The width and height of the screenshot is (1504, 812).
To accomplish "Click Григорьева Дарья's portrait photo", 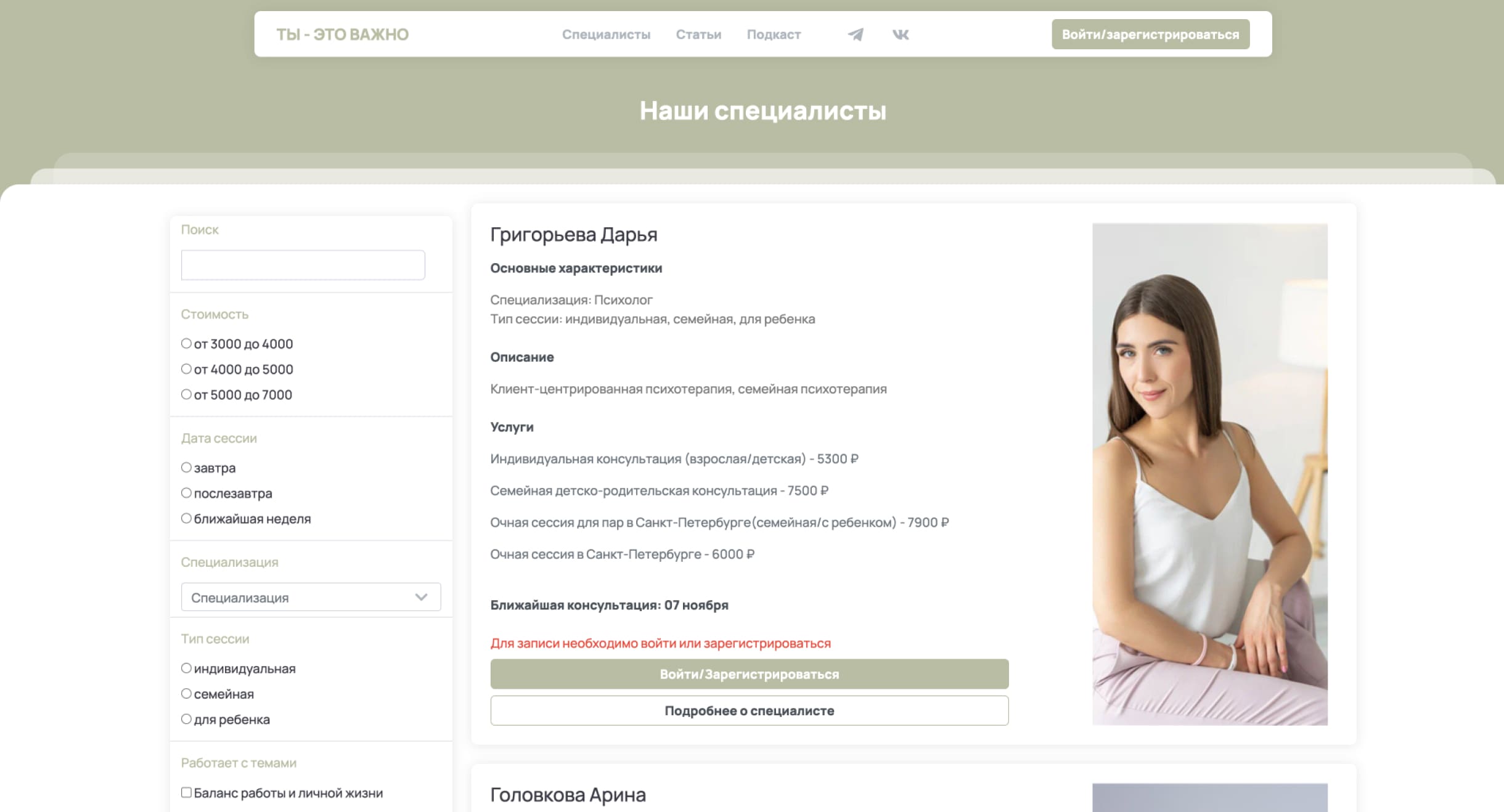I will coord(1209,474).
